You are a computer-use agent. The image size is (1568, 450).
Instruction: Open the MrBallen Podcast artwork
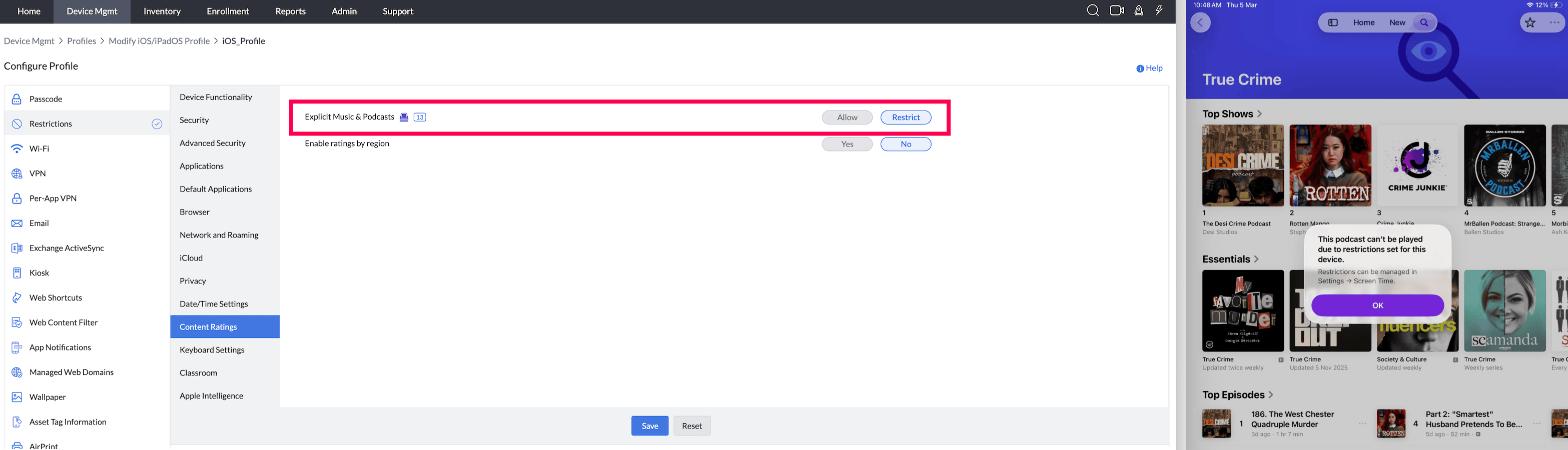(x=1504, y=165)
